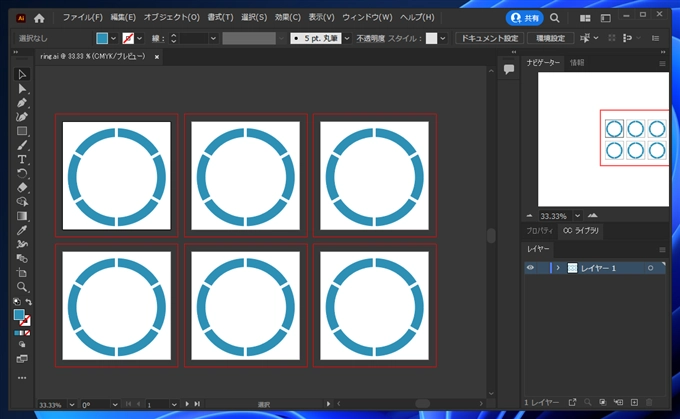
Task: Toggle lock column for レイヤー 1
Action: [542, 268]
